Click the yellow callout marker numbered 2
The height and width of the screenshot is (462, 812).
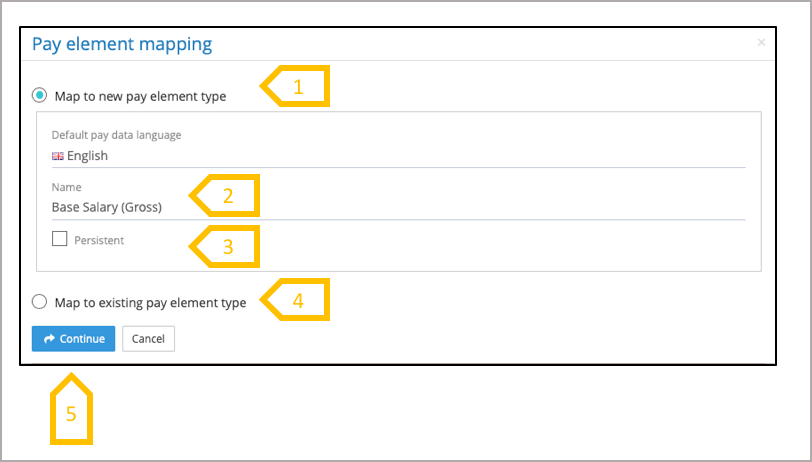[227, 195]
